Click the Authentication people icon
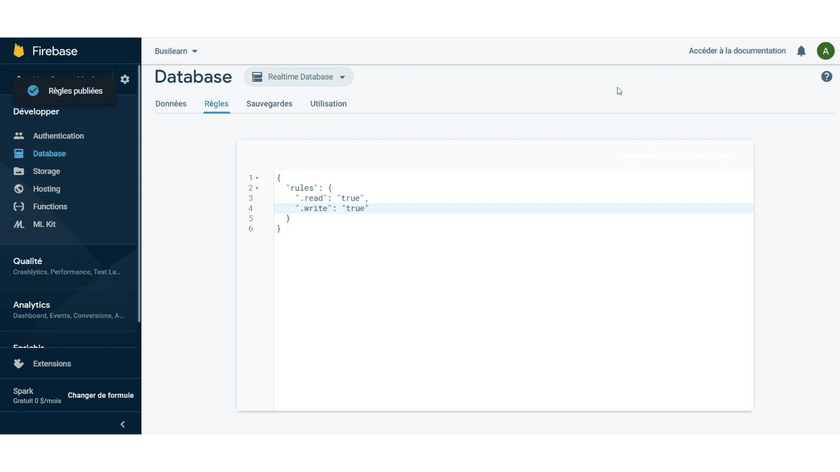The width and height of the screenshot is (840, 472). 19,136
